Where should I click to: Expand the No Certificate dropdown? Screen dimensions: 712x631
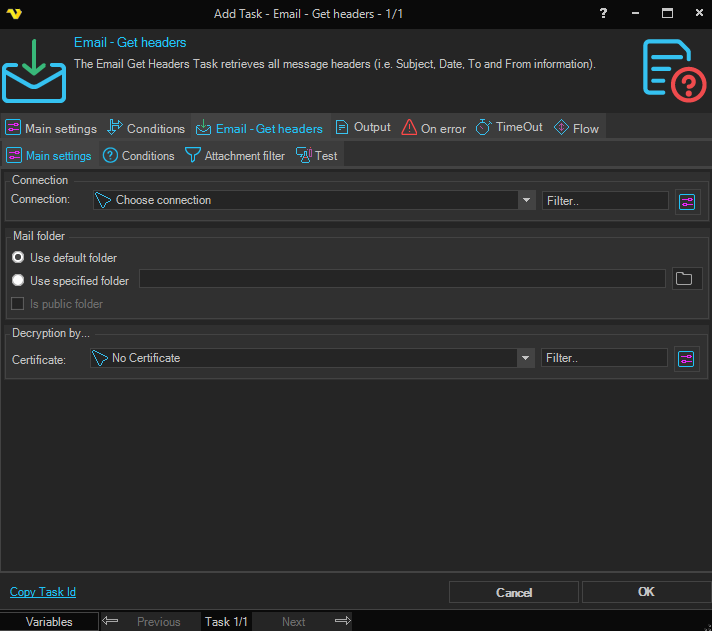(526, 358)
